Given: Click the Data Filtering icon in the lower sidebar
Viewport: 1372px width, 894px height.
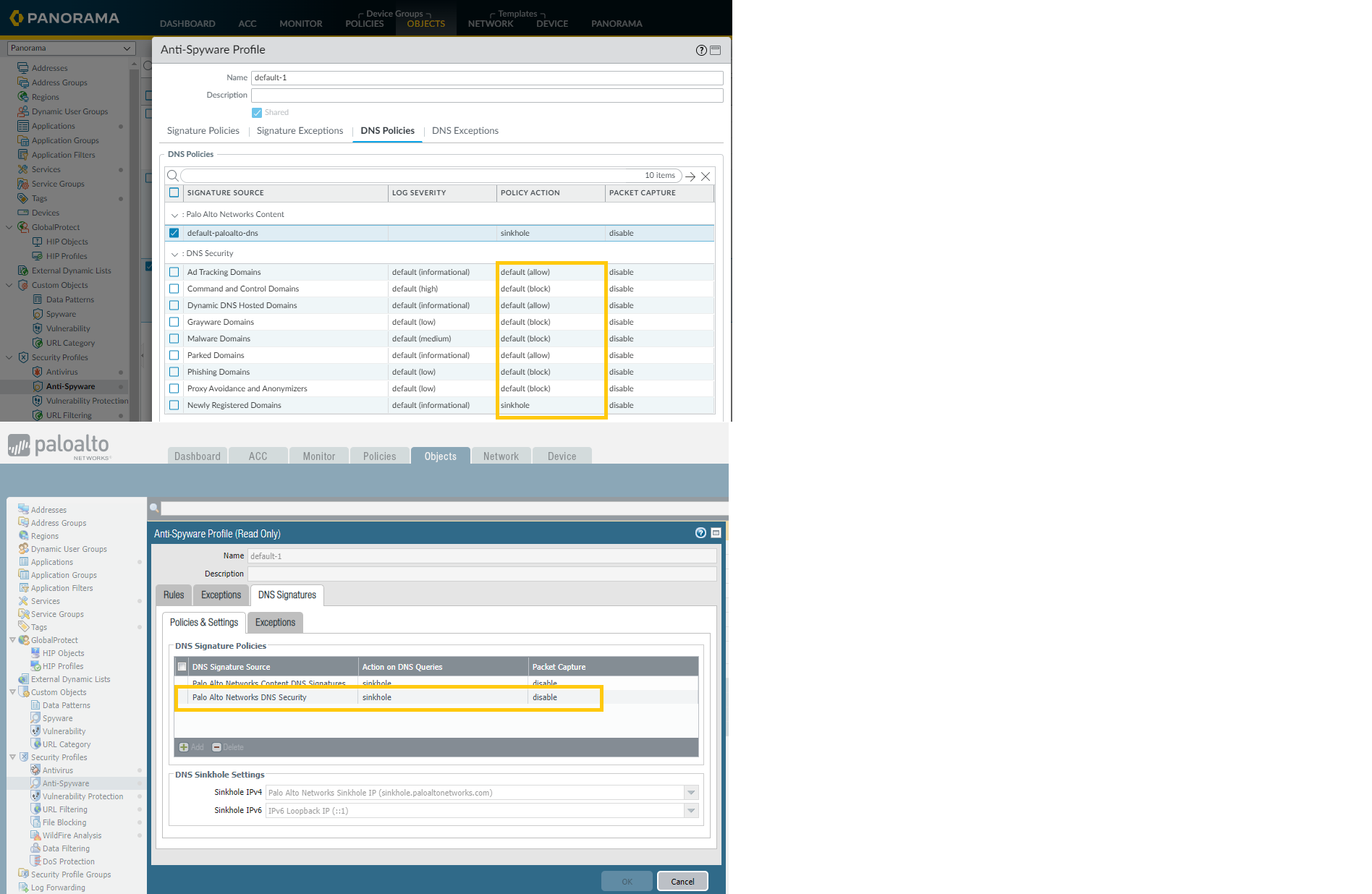Looking at the screenshot, I should click(35, 848).
